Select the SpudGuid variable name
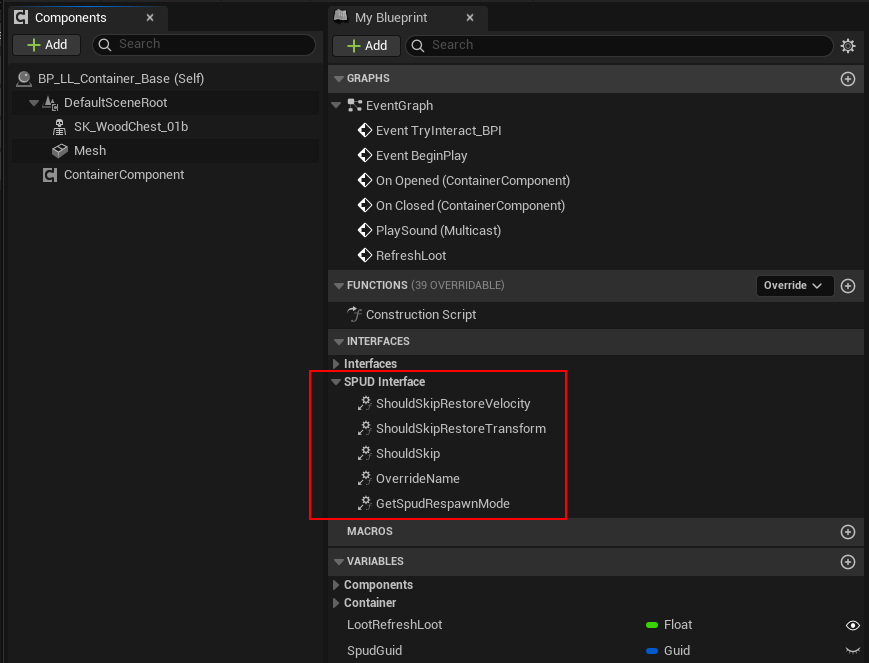The image size is (869, 663). [x=375, y=650]
